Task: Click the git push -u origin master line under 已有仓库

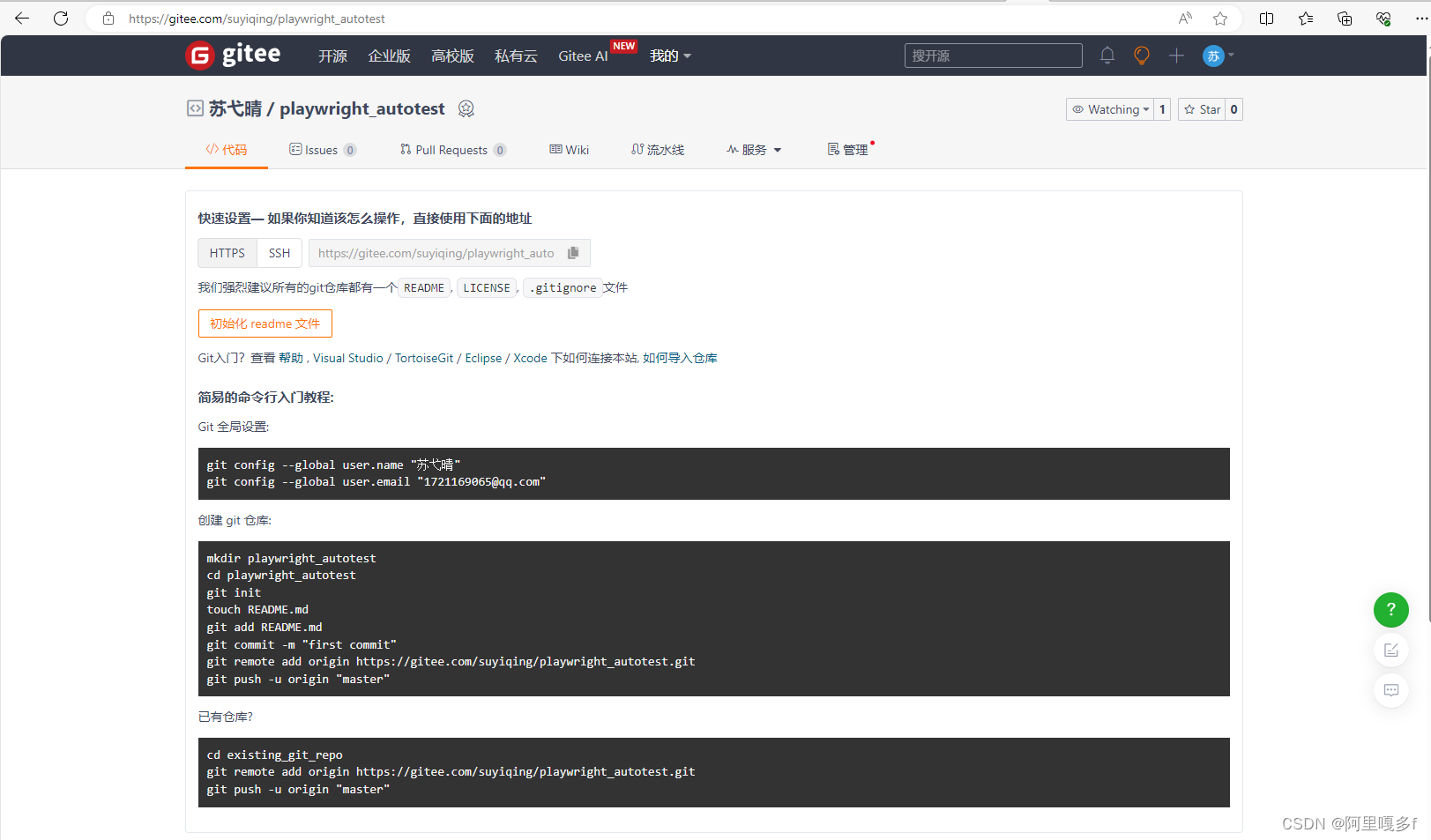Action: pyautogui.click(x=298, y=789)
